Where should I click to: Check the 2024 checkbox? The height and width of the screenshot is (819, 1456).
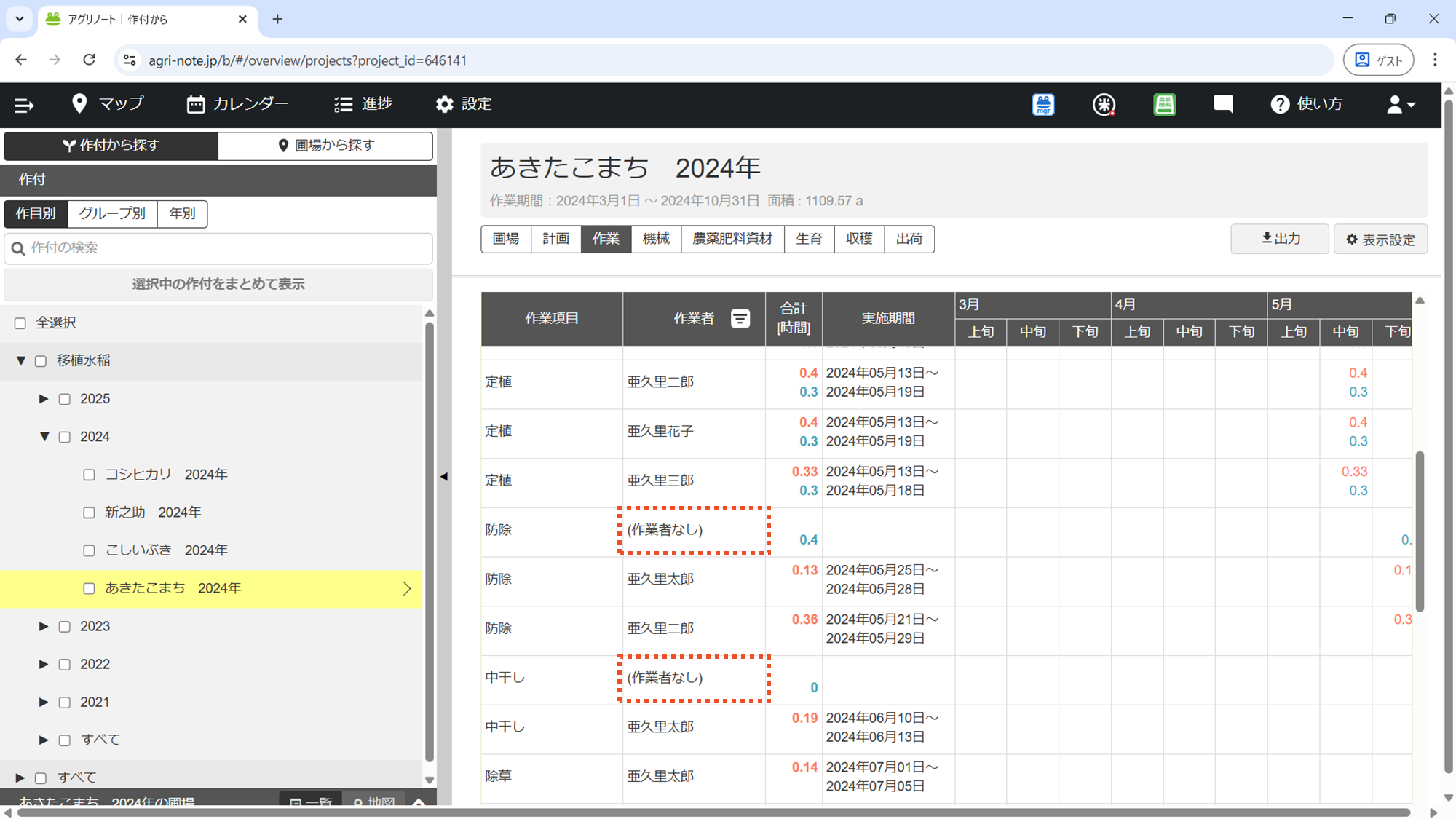[x=65, y=437]
